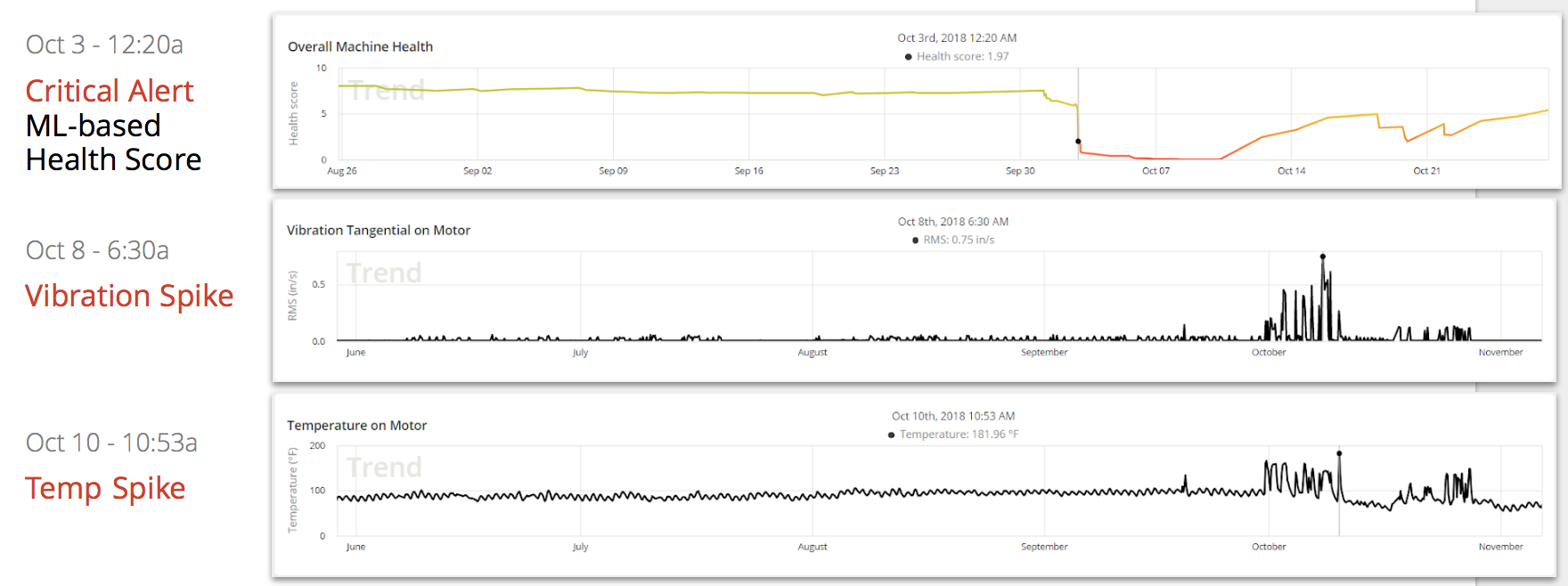This screenshot has width=1568, height=586.
Task: Click "June" on the temperature chart x-axis
Action: click(x=355, y=547)
